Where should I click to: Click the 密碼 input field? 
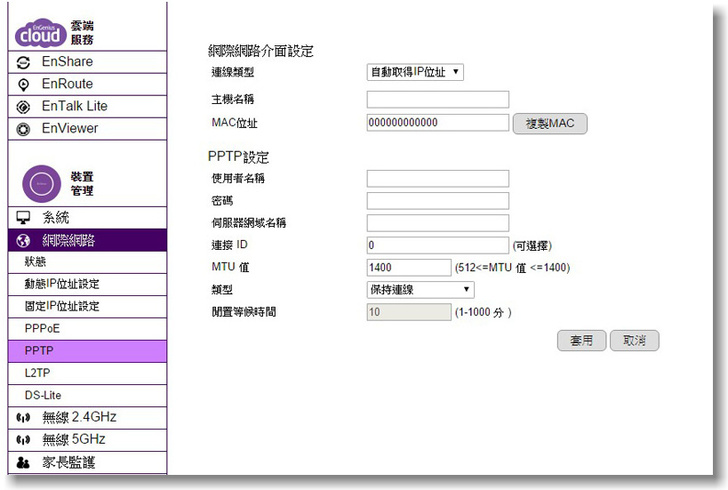point(438,201)
